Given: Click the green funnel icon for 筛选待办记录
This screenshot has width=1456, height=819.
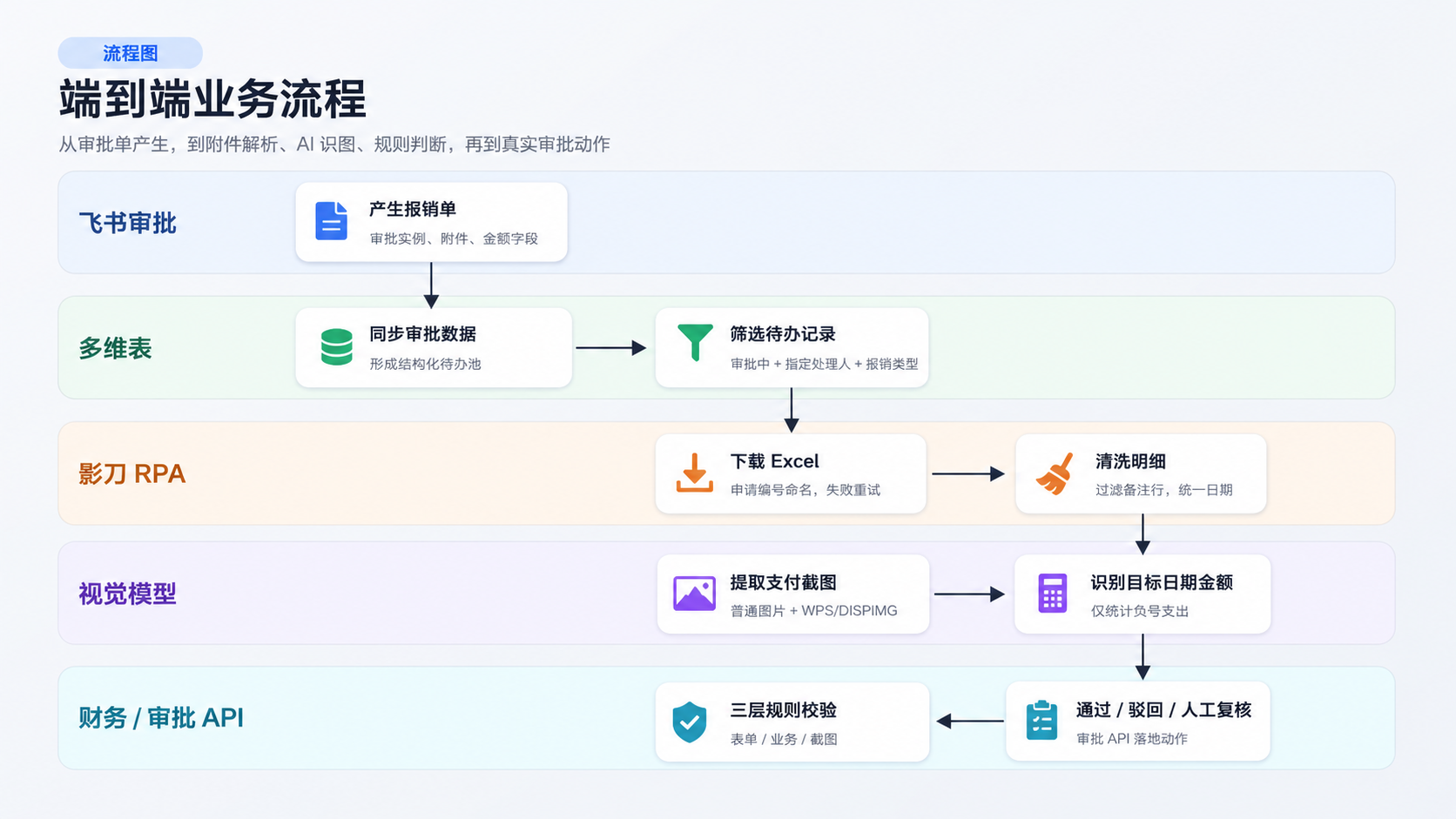Looking at the screenshot, I should 695,342.
